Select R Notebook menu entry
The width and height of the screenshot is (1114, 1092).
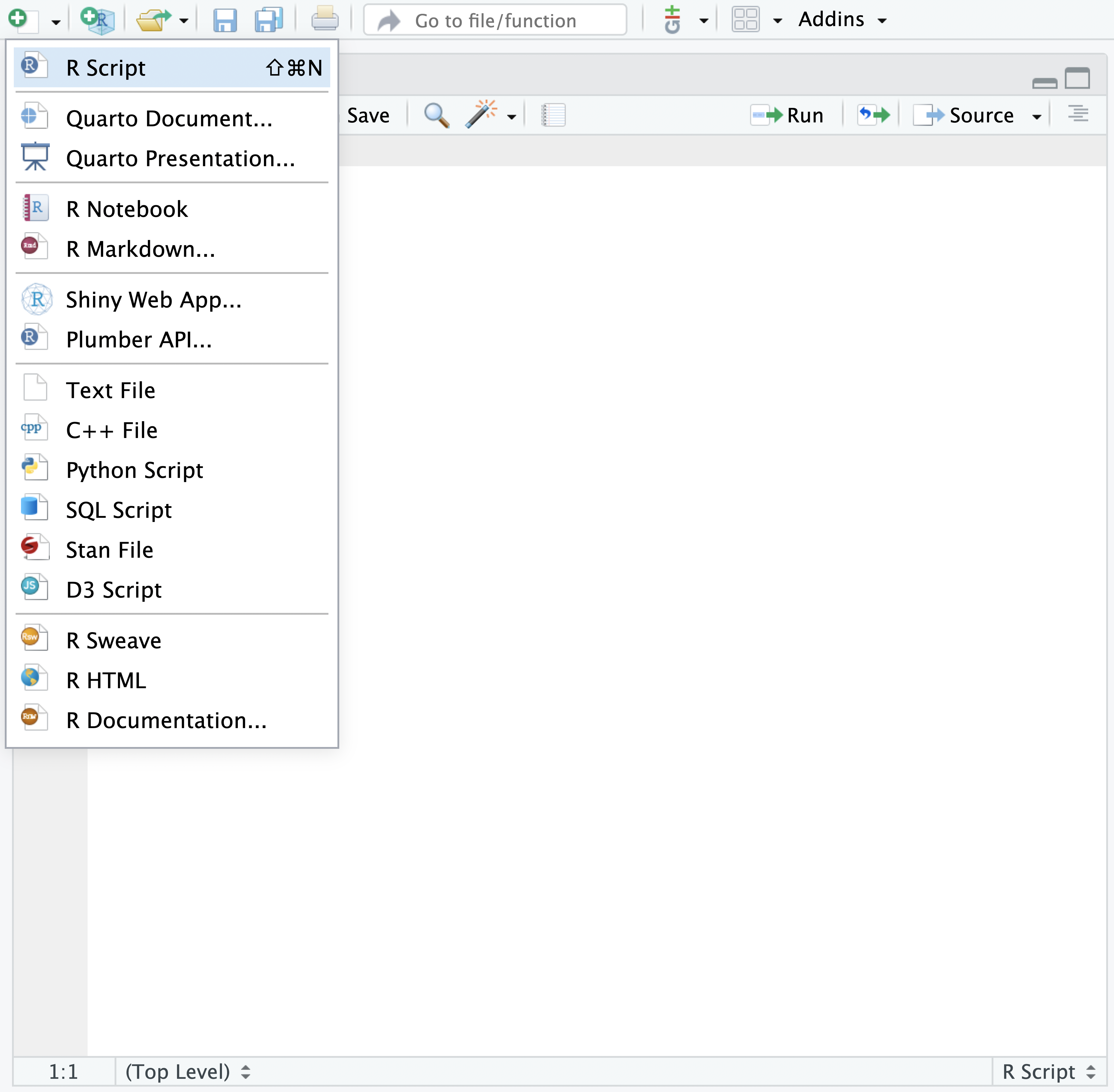pos(172,209)
